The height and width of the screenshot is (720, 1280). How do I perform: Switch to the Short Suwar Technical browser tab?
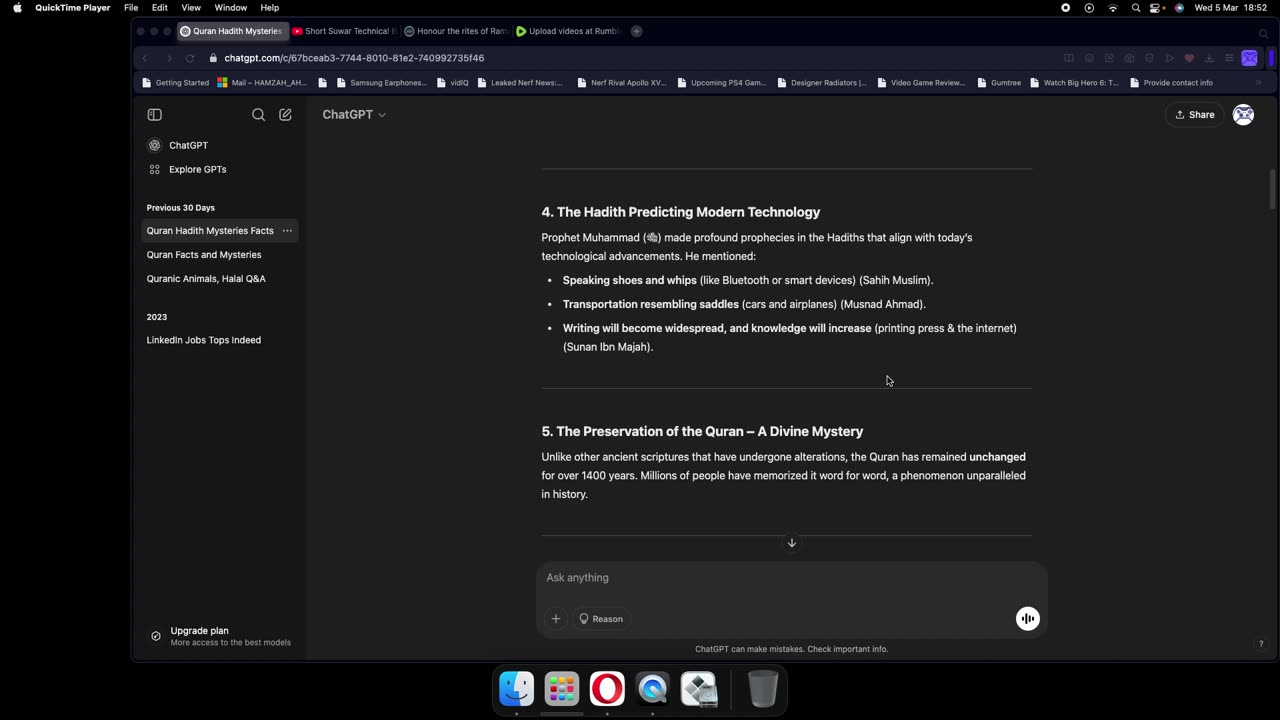[344, 31]
